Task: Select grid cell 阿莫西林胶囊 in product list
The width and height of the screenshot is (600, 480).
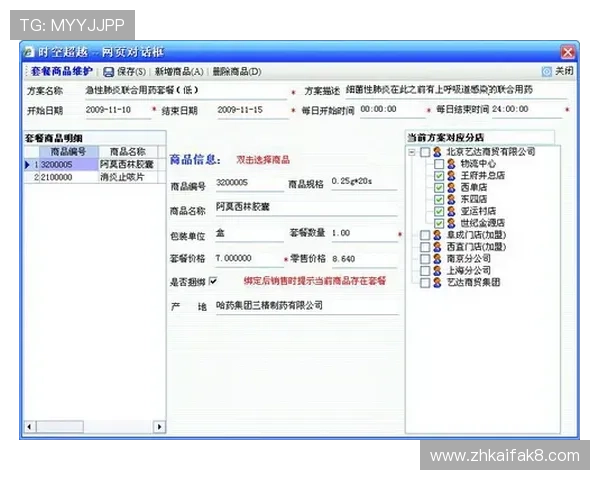Action: (128, 165)
